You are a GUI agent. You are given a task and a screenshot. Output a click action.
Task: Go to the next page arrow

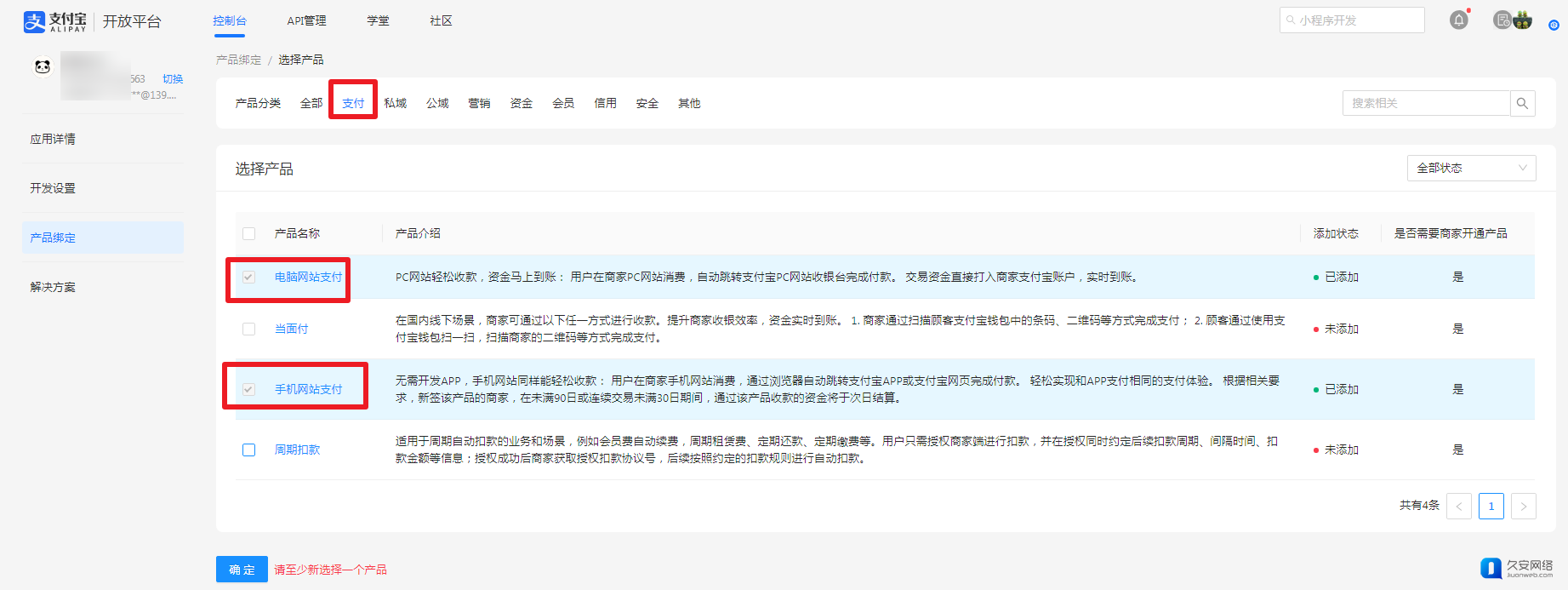[x=1523, y=506]
